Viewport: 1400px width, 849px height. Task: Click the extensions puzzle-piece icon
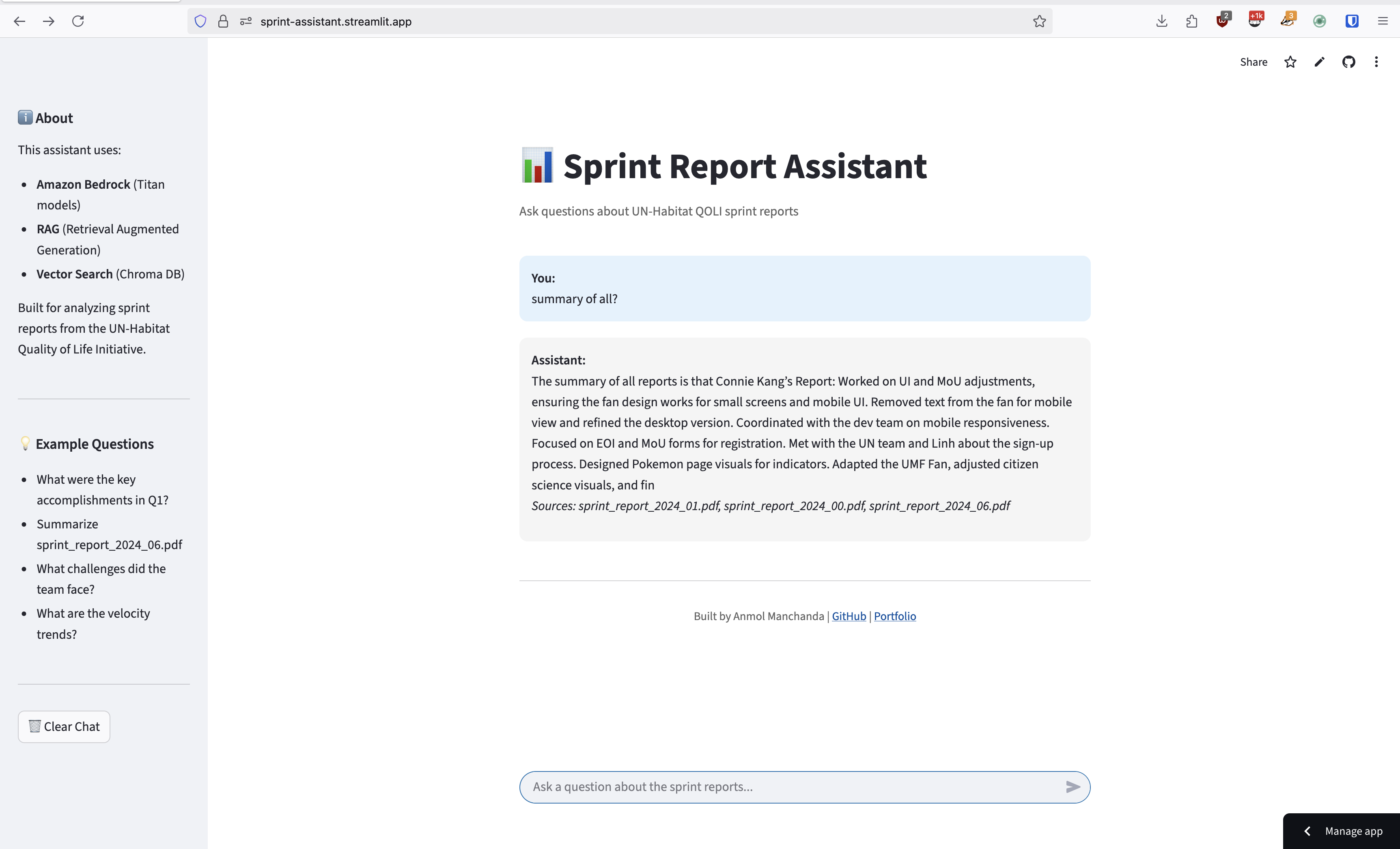(x=1191, y=21)
